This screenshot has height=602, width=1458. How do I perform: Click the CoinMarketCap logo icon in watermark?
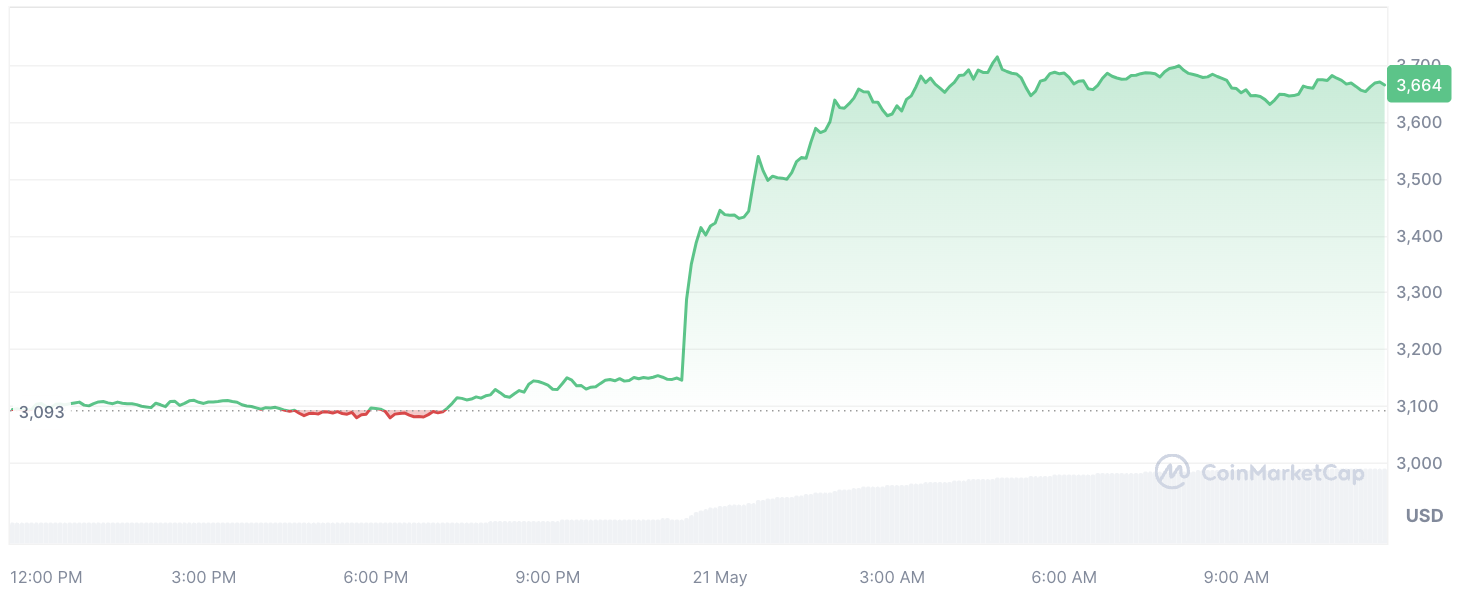pos(1172,471)
